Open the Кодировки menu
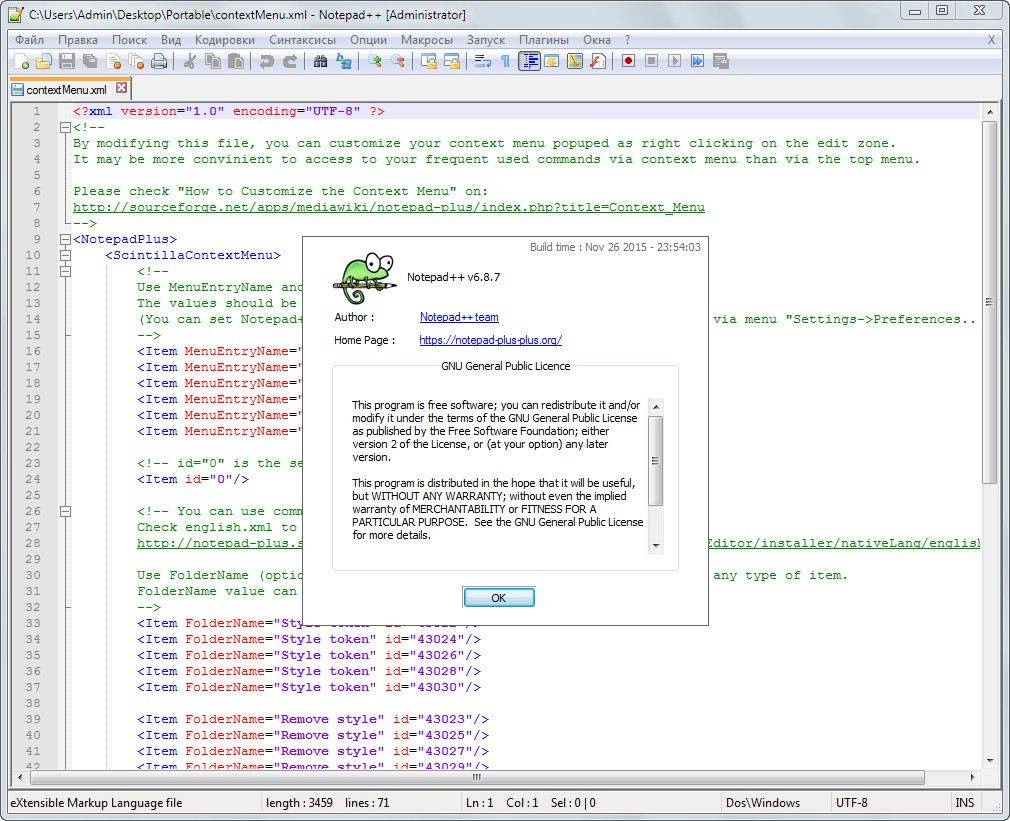Viewport: 1010px width, 821px height. 225,40
